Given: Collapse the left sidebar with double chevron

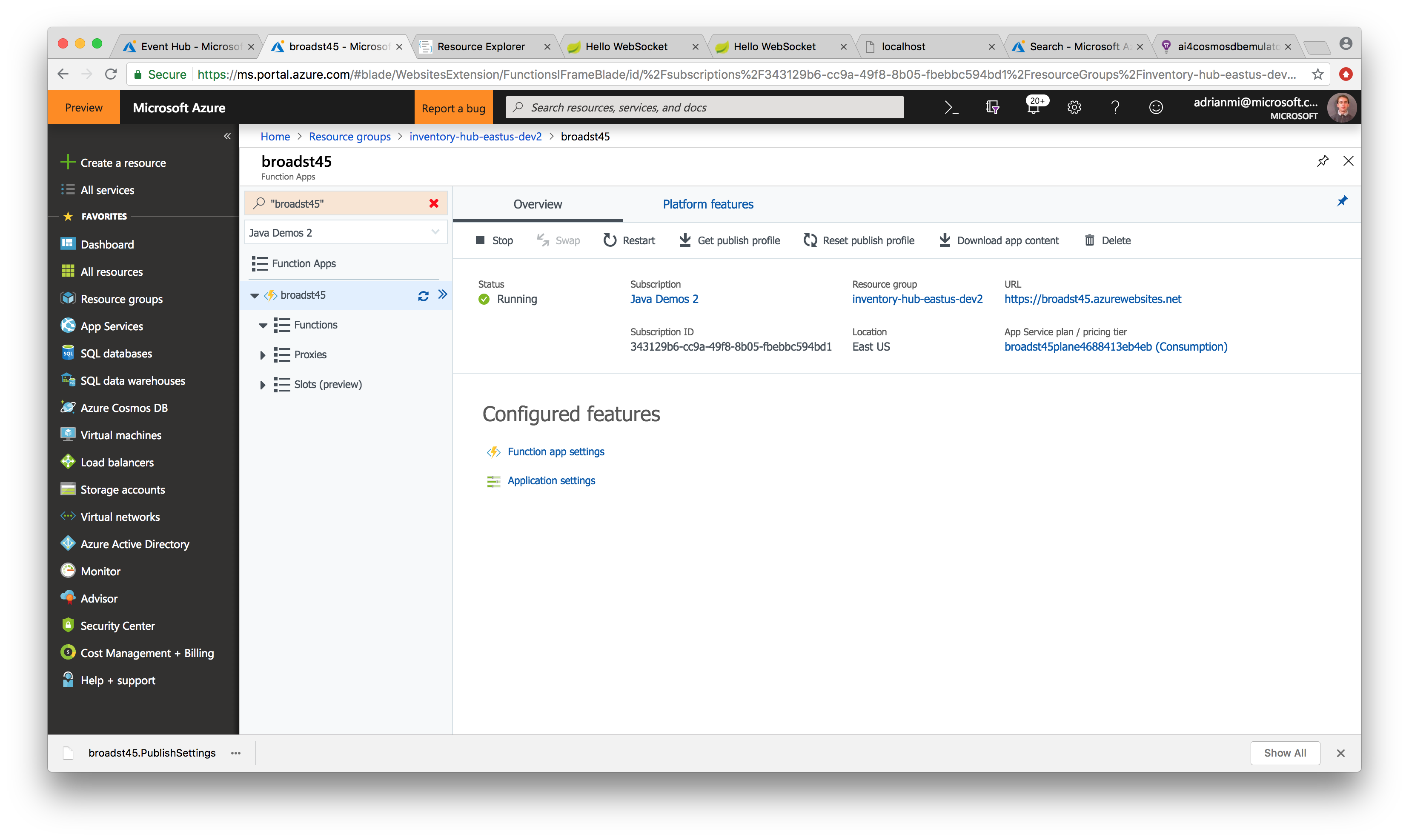Looking at the screenshot, I should [228, 136].
